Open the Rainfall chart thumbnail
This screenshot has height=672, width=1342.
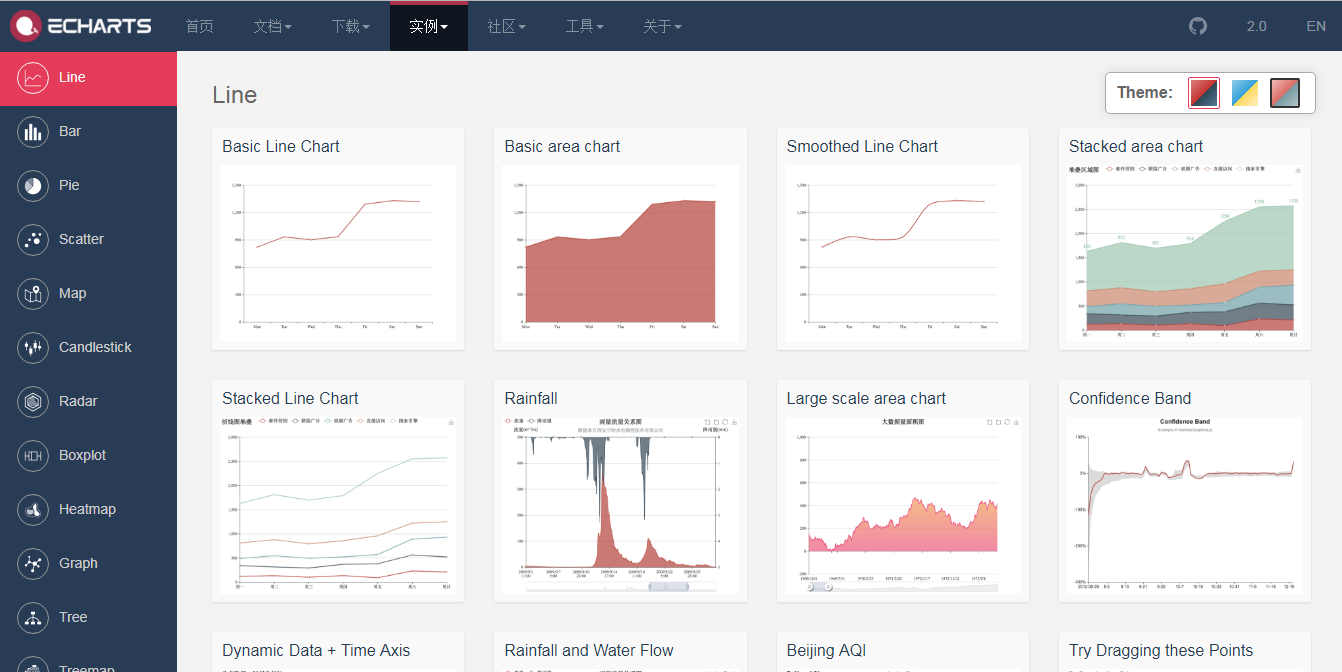(x=620, y=504)
